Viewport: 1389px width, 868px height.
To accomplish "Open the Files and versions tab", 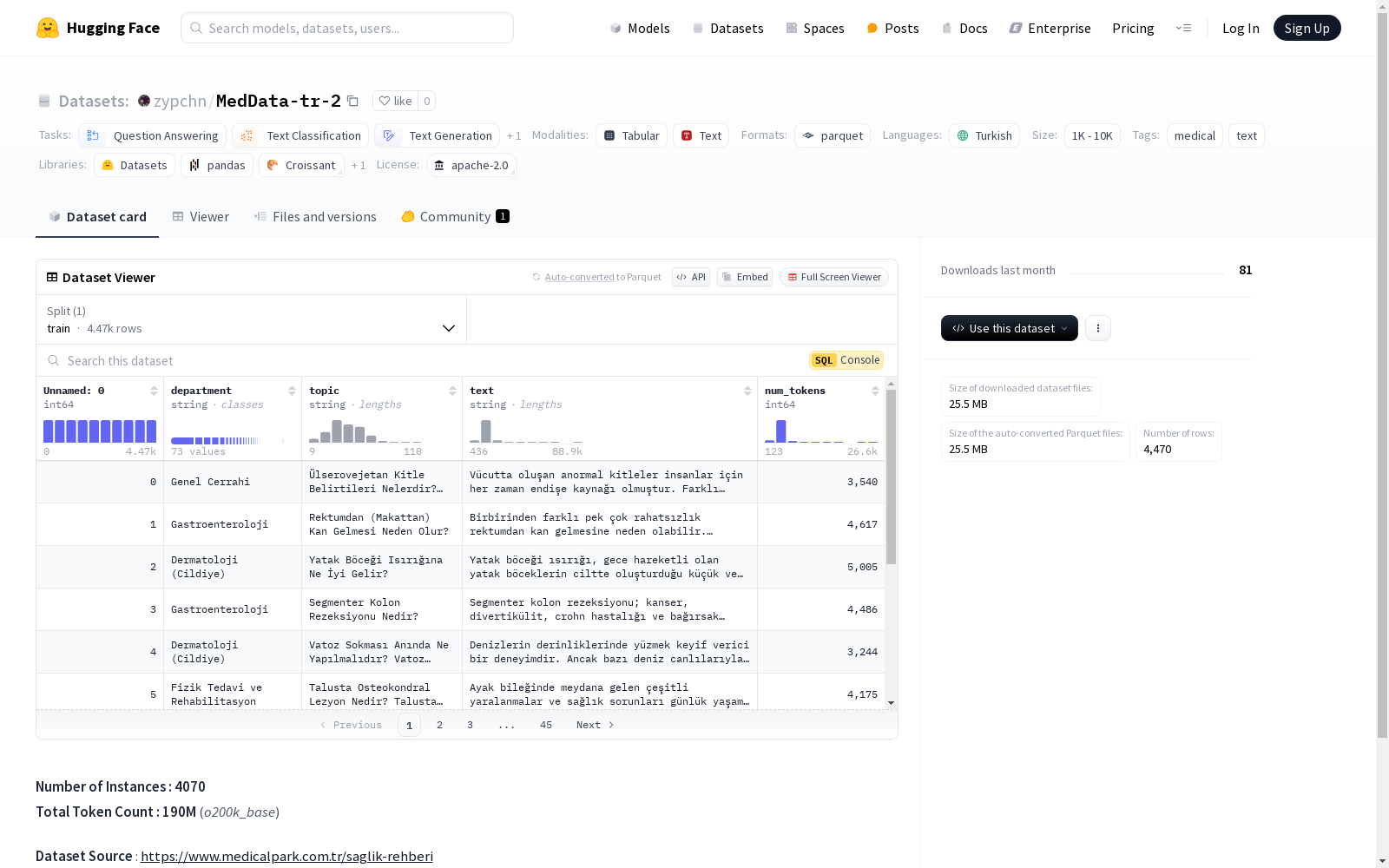I will pyautogui.click(x=315, y=217).
